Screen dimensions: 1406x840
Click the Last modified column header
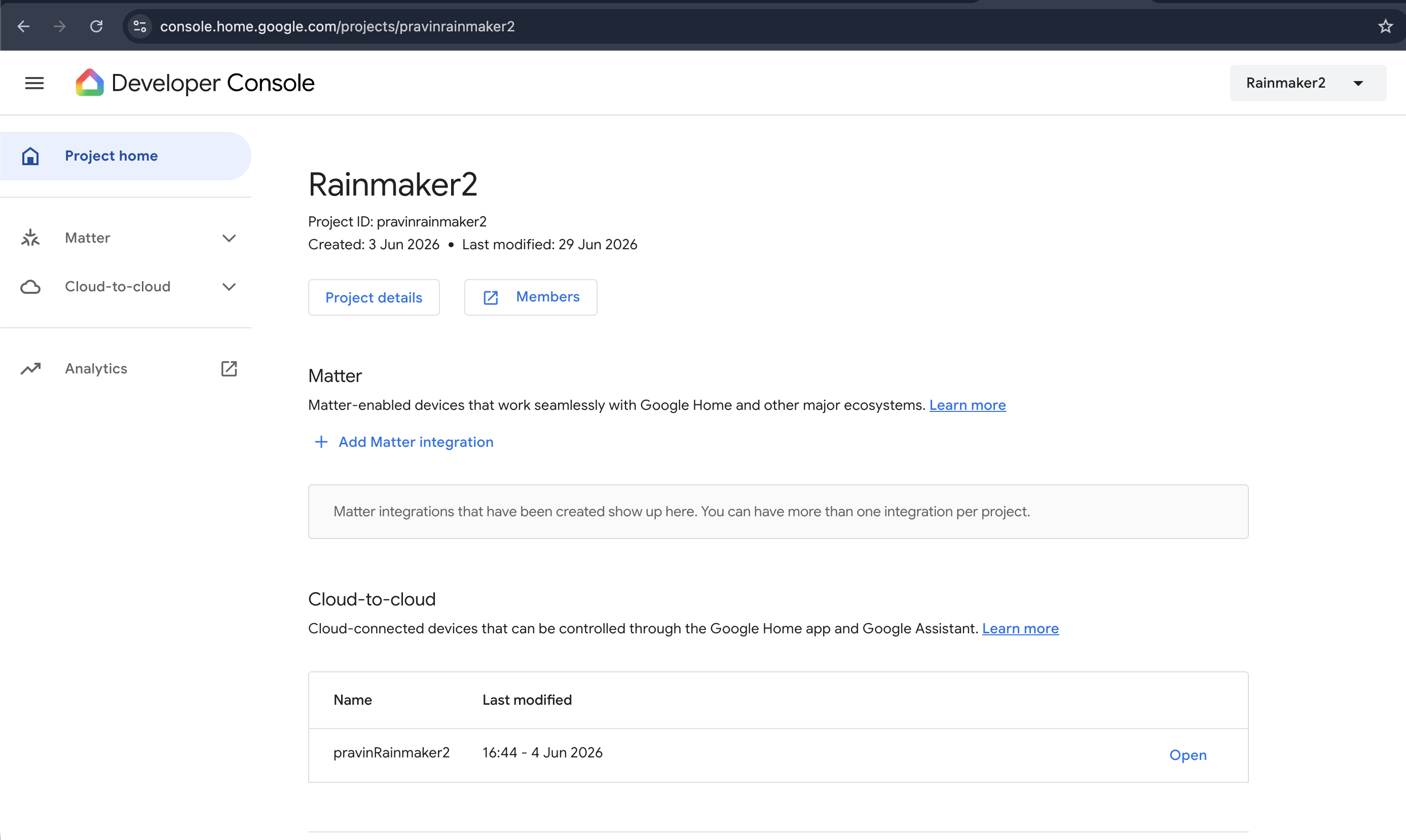click(527, 700)
